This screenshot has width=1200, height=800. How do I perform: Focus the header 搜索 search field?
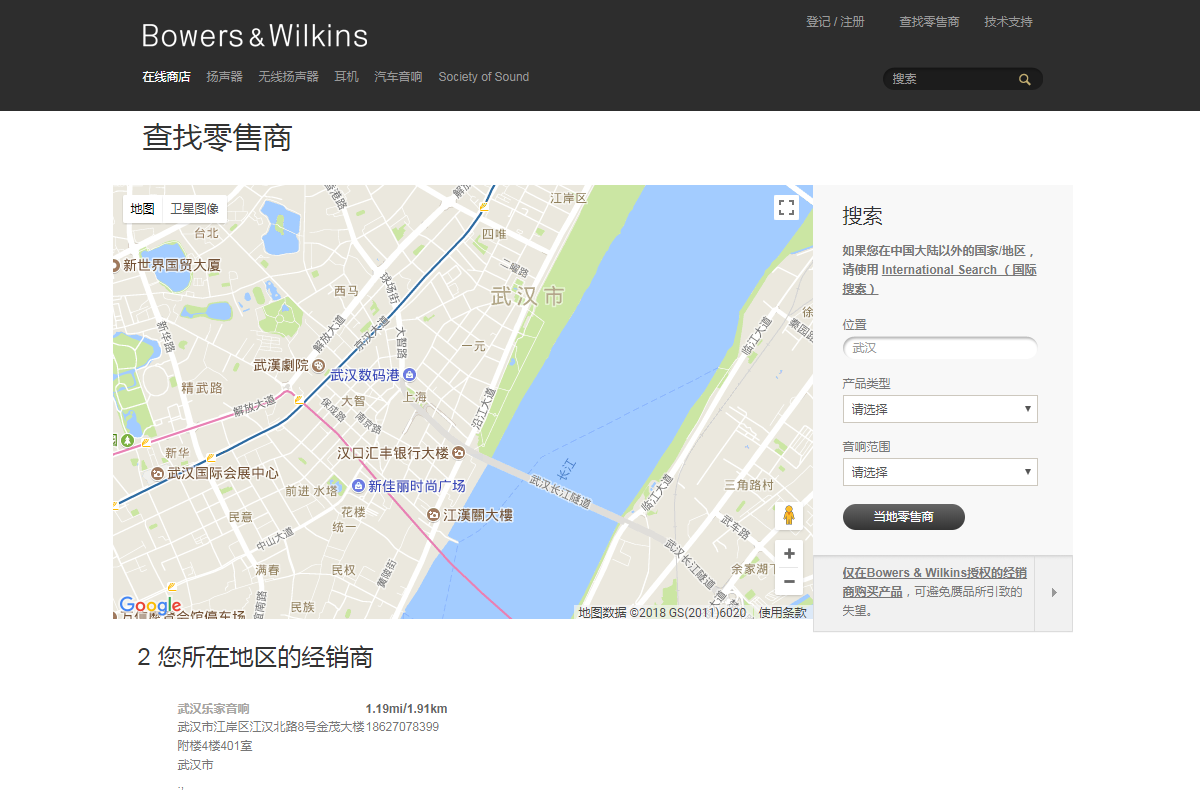click(x=951, y=79)
